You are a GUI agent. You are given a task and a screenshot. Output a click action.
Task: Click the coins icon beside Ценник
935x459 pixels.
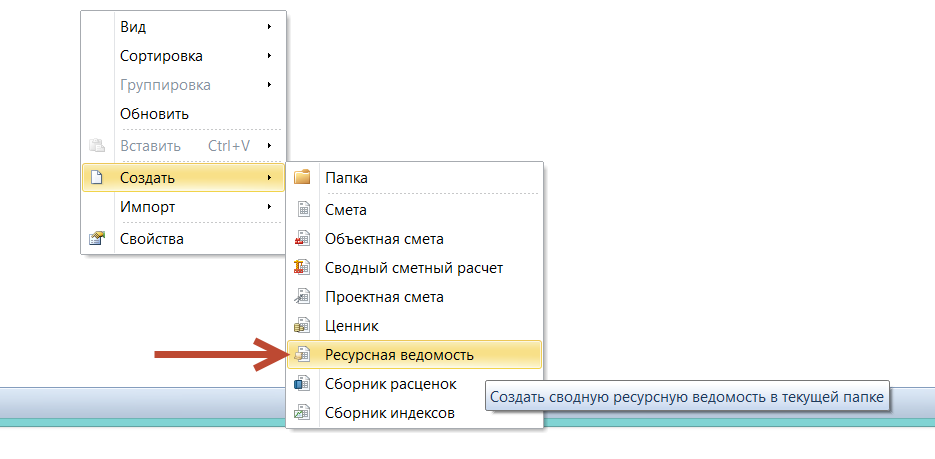coord(302,325)
